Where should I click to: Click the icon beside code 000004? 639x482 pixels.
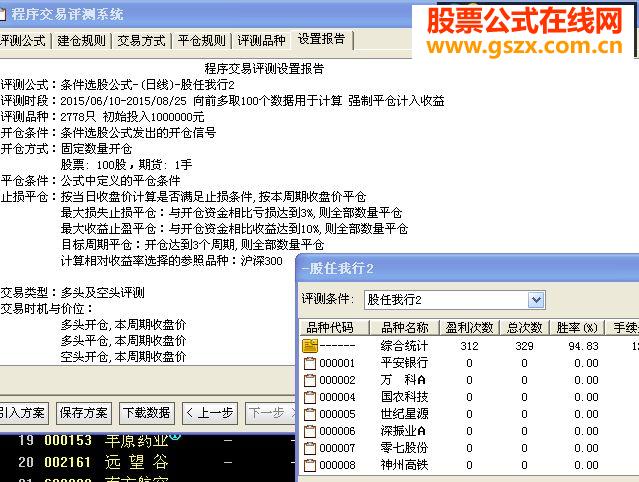click(x=310, y=397)
